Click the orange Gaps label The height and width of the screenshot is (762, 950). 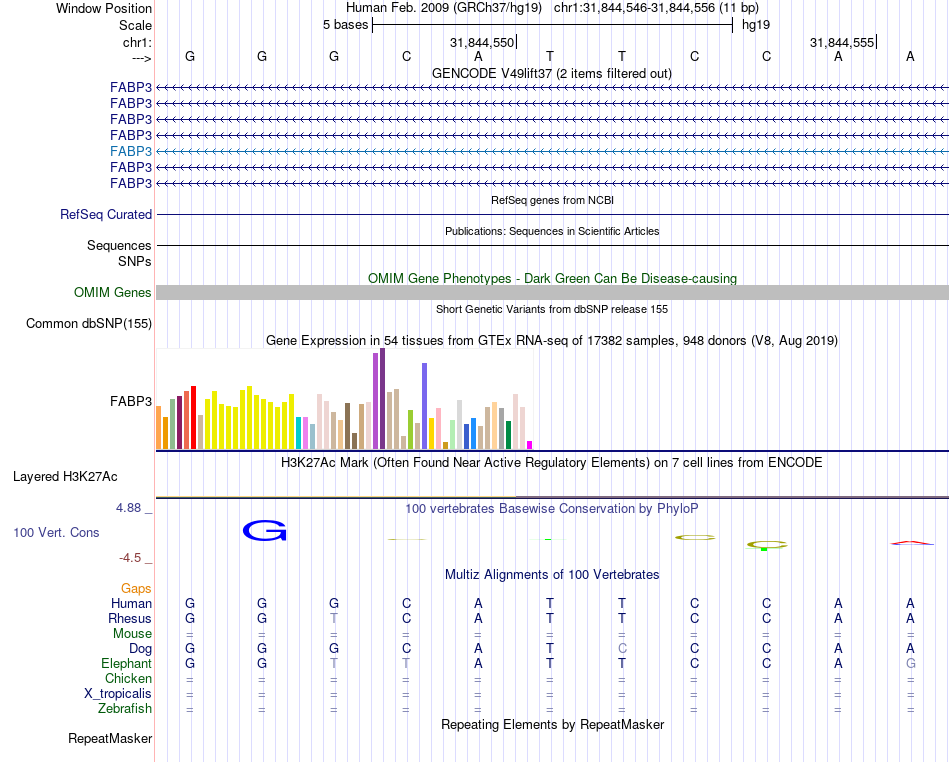coord(136,588)
